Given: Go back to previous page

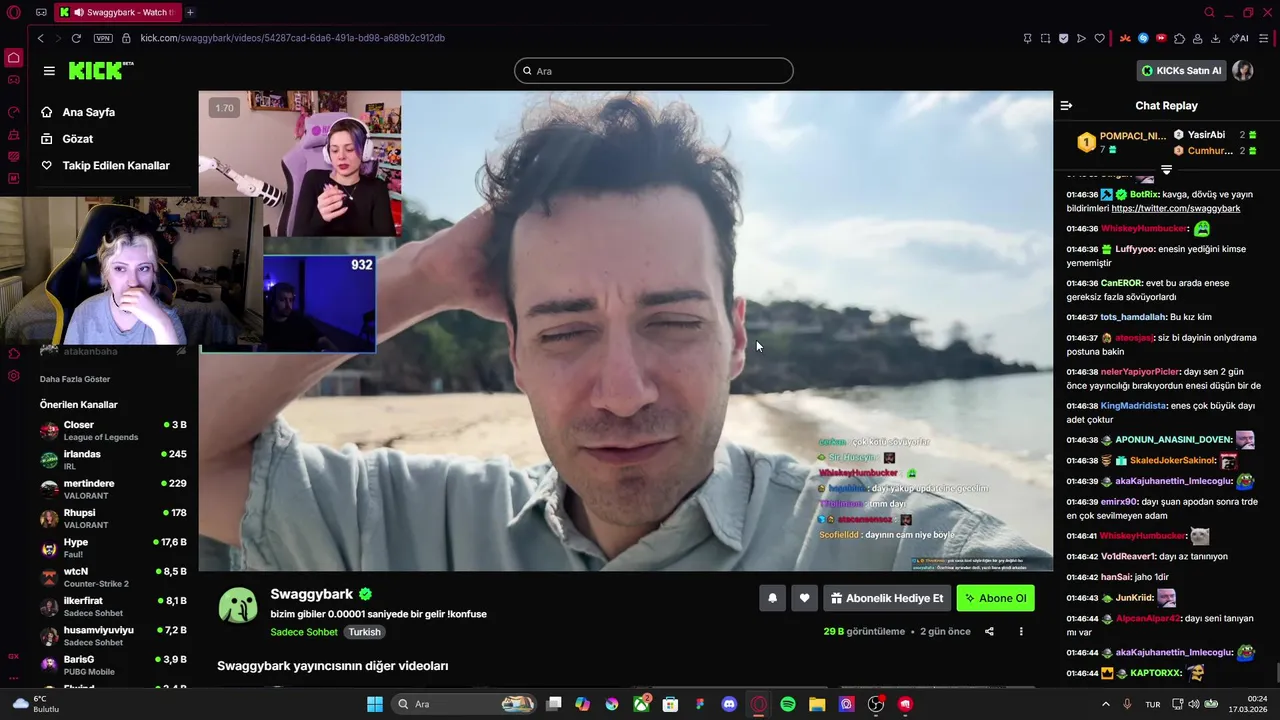Looking at the screenshot, I should (x=40, y=38).
